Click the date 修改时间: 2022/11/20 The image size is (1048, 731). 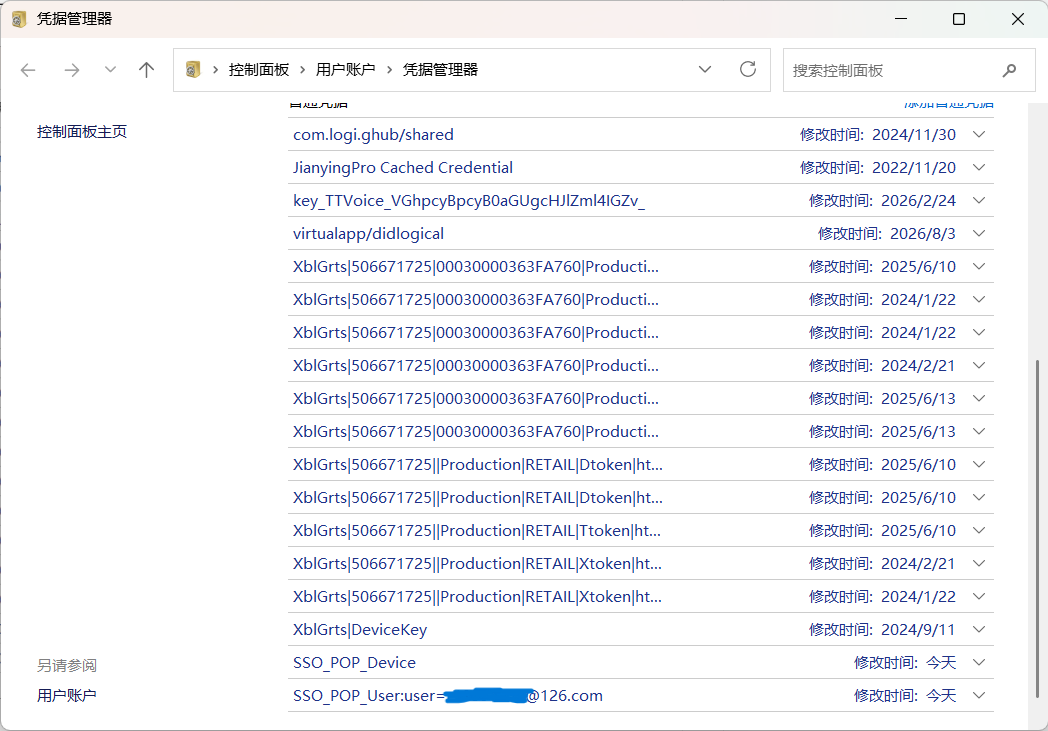[x=878, y=168]
